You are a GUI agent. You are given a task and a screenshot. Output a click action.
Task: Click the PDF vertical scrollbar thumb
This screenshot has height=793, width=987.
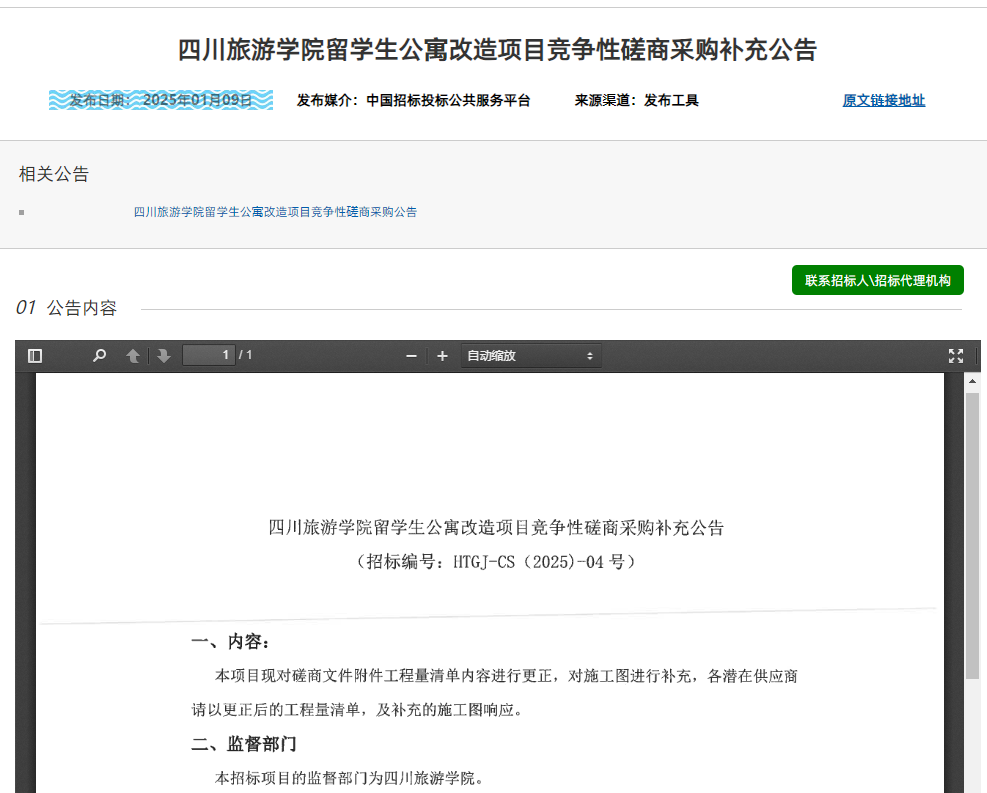pyautogui.click(x=973, y=535)
